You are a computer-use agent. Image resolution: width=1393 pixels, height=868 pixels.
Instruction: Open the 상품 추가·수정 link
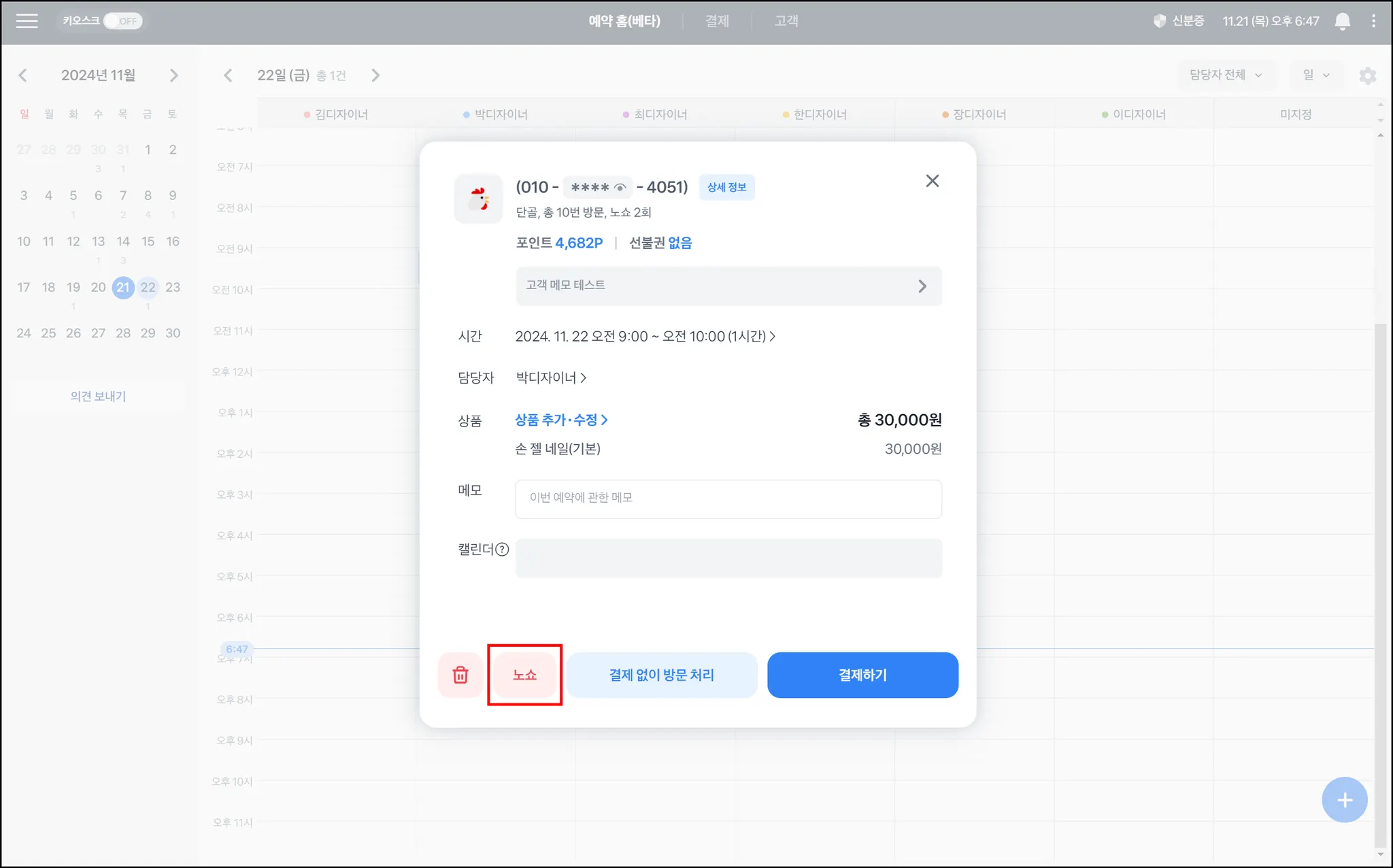(x=560, y=420)
